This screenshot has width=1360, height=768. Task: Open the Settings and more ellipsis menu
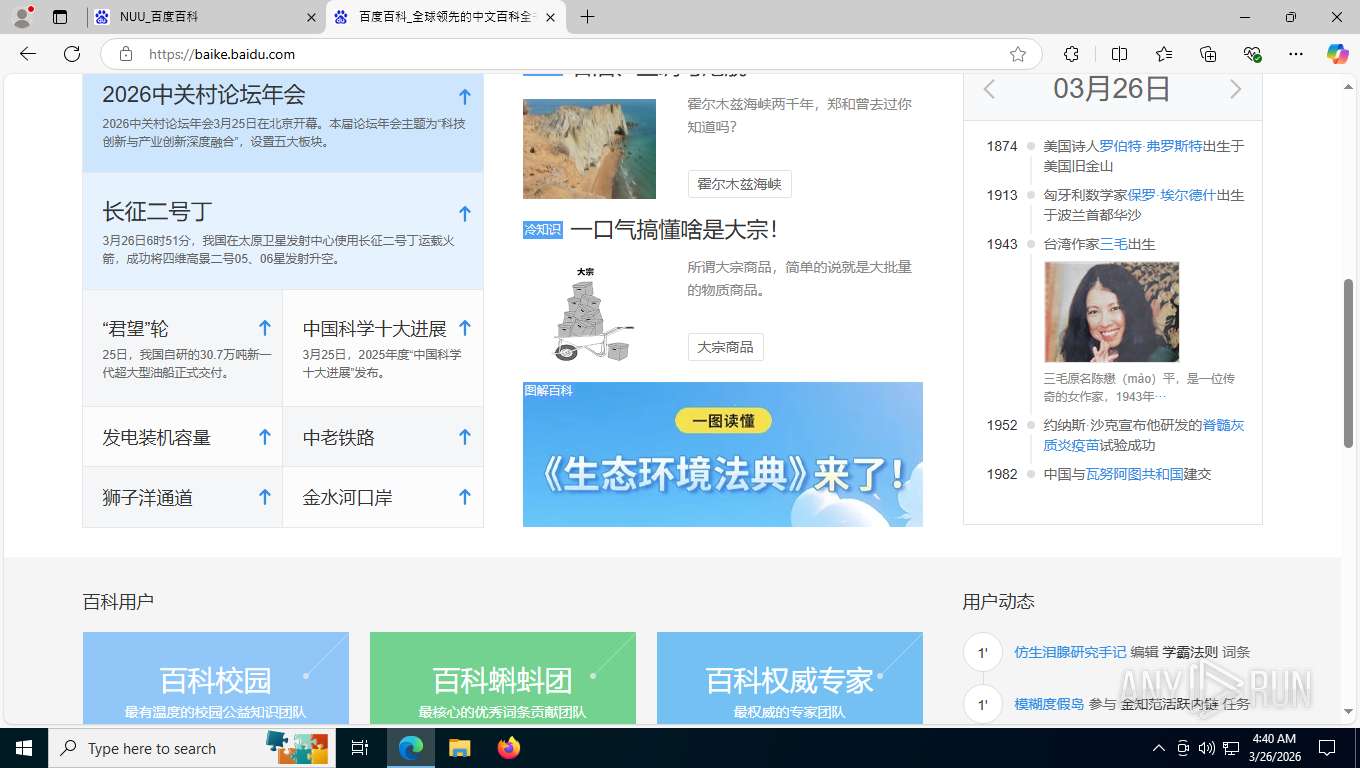pyautogui.click(x=1296, y=54)
